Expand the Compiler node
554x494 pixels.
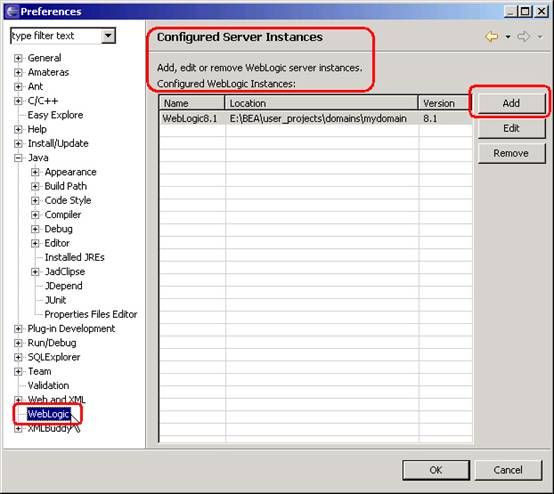pos(35,215)
